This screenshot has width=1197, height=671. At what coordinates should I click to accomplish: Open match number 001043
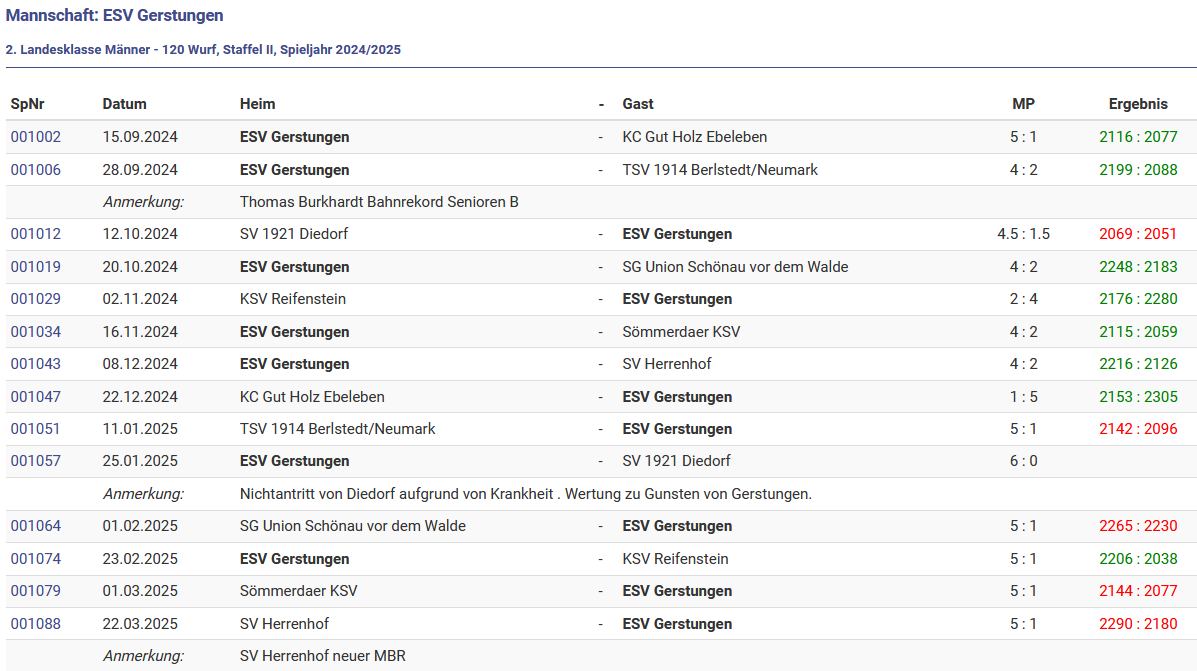tap(36, 364)
